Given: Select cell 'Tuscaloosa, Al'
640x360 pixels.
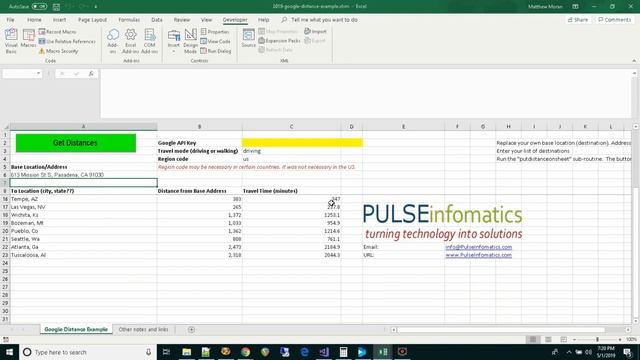Looking at the screenshot, I should coord(83,255).
